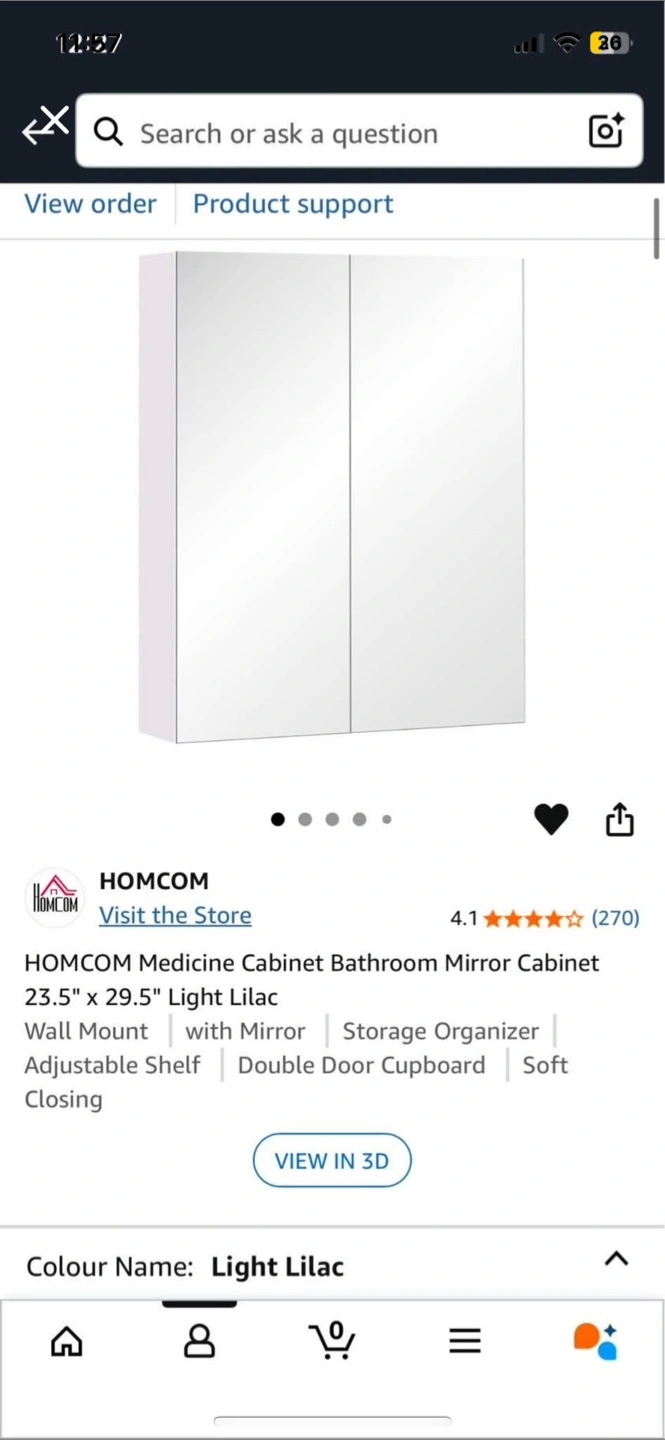665x1440 pixels.
Task: Open the Rufus AI assistant icon
Action: tap(595, 1341)
